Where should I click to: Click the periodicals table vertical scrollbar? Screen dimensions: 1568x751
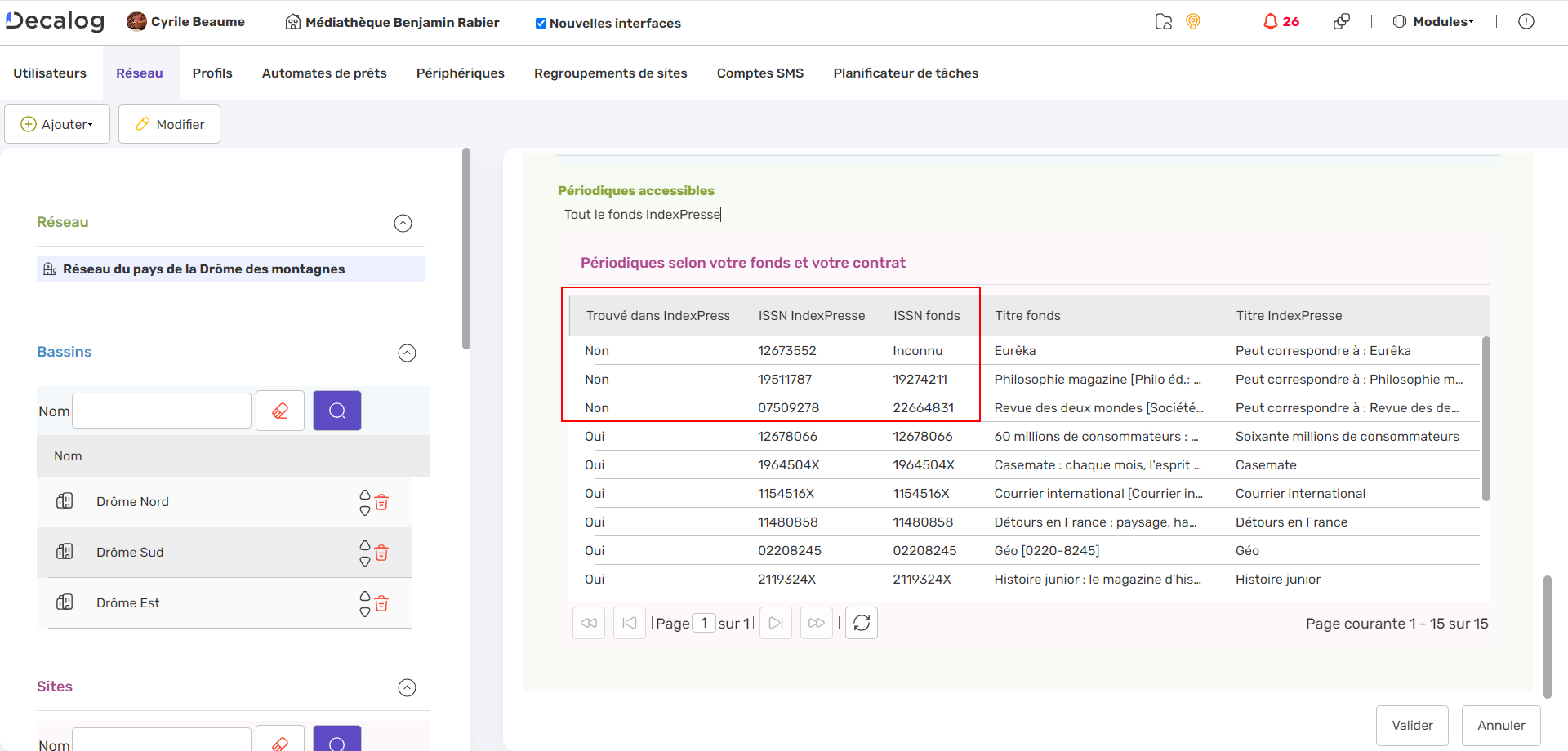click(x=1486, y=418)
